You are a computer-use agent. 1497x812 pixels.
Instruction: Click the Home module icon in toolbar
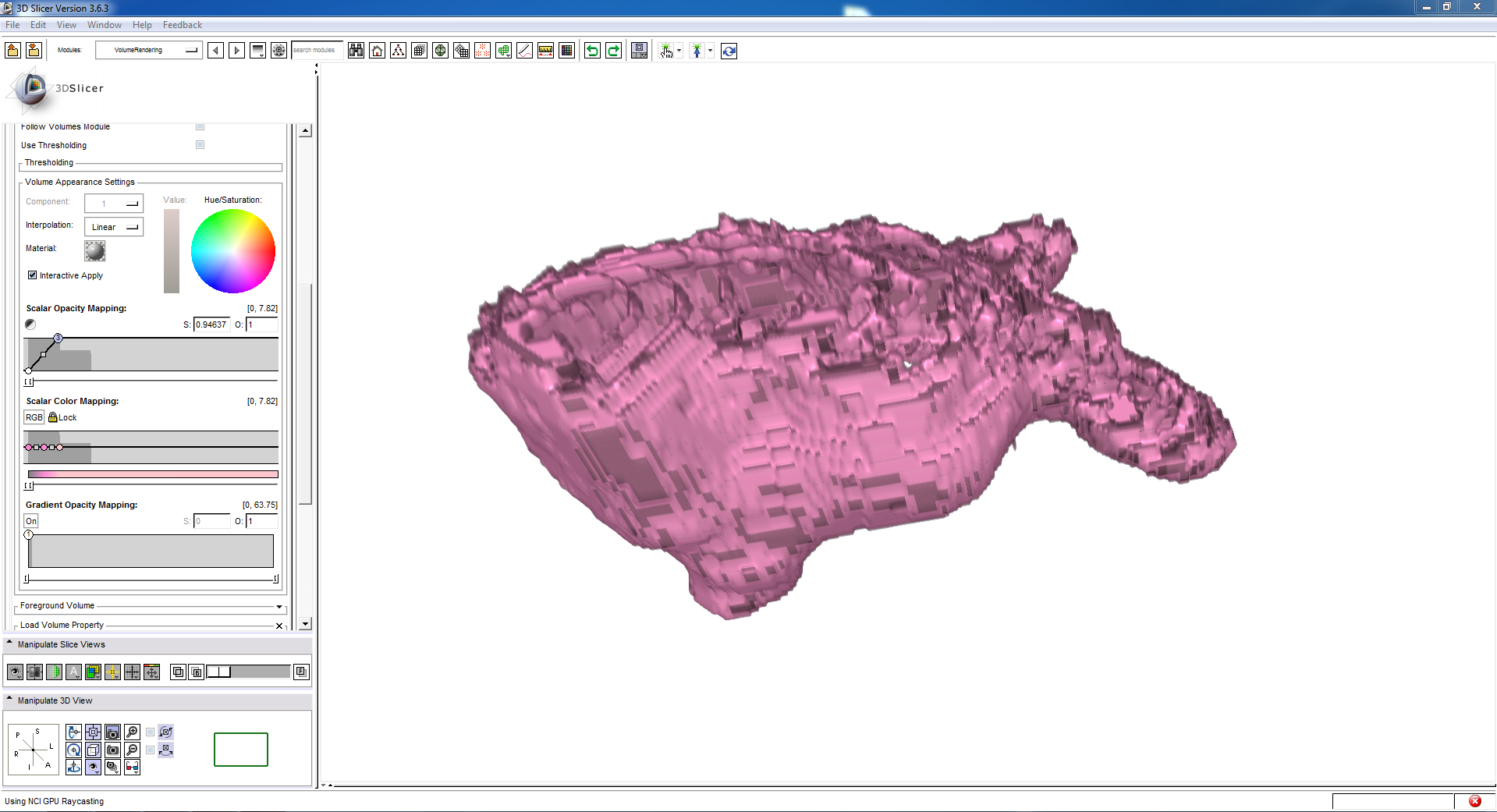tap(378, 51)
